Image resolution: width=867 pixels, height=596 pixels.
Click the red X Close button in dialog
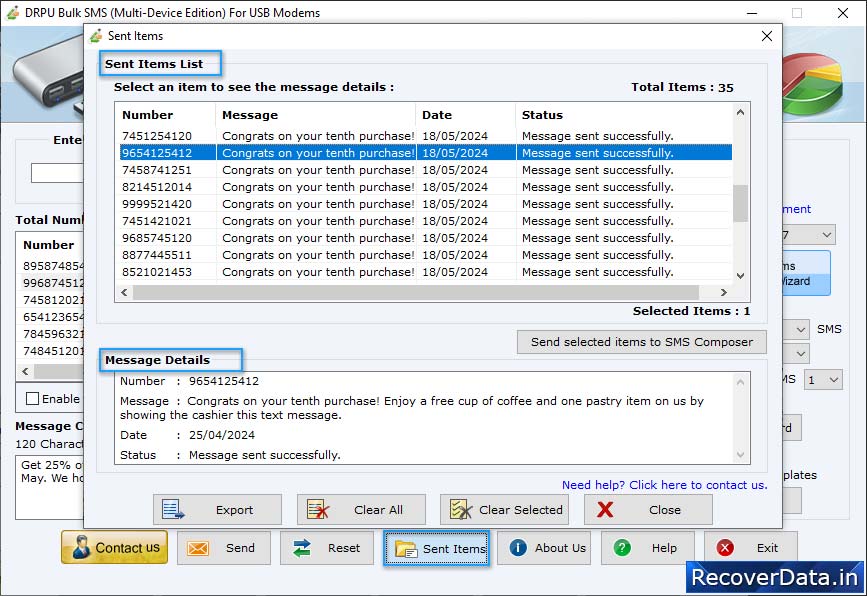pos(648,509)
